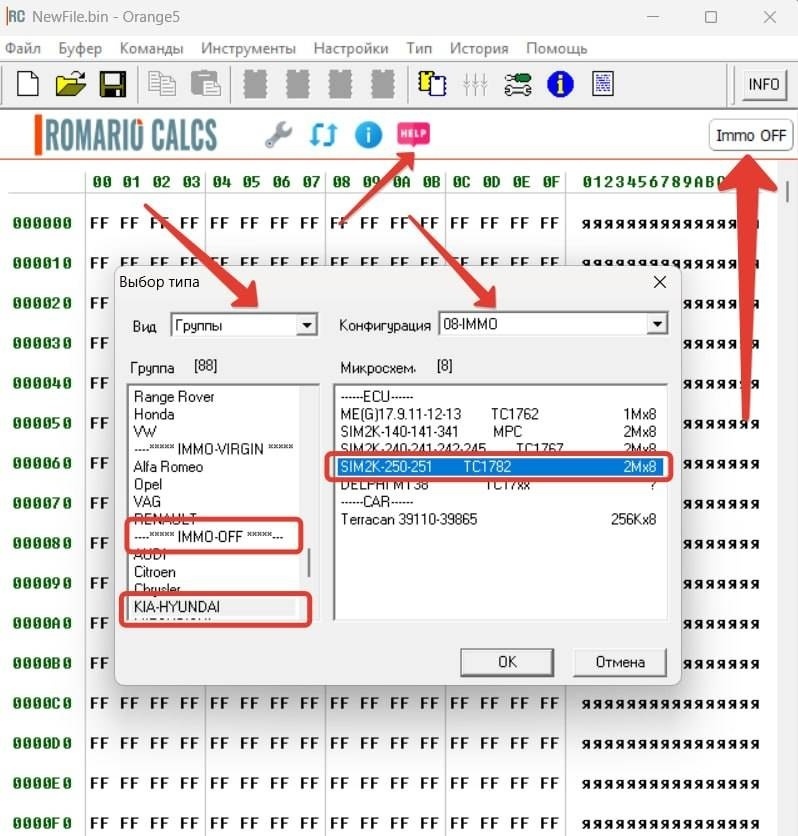
Task: Click the green wrench tools toolbar icon
Action: pyautogui.click(x=518, y=84)
